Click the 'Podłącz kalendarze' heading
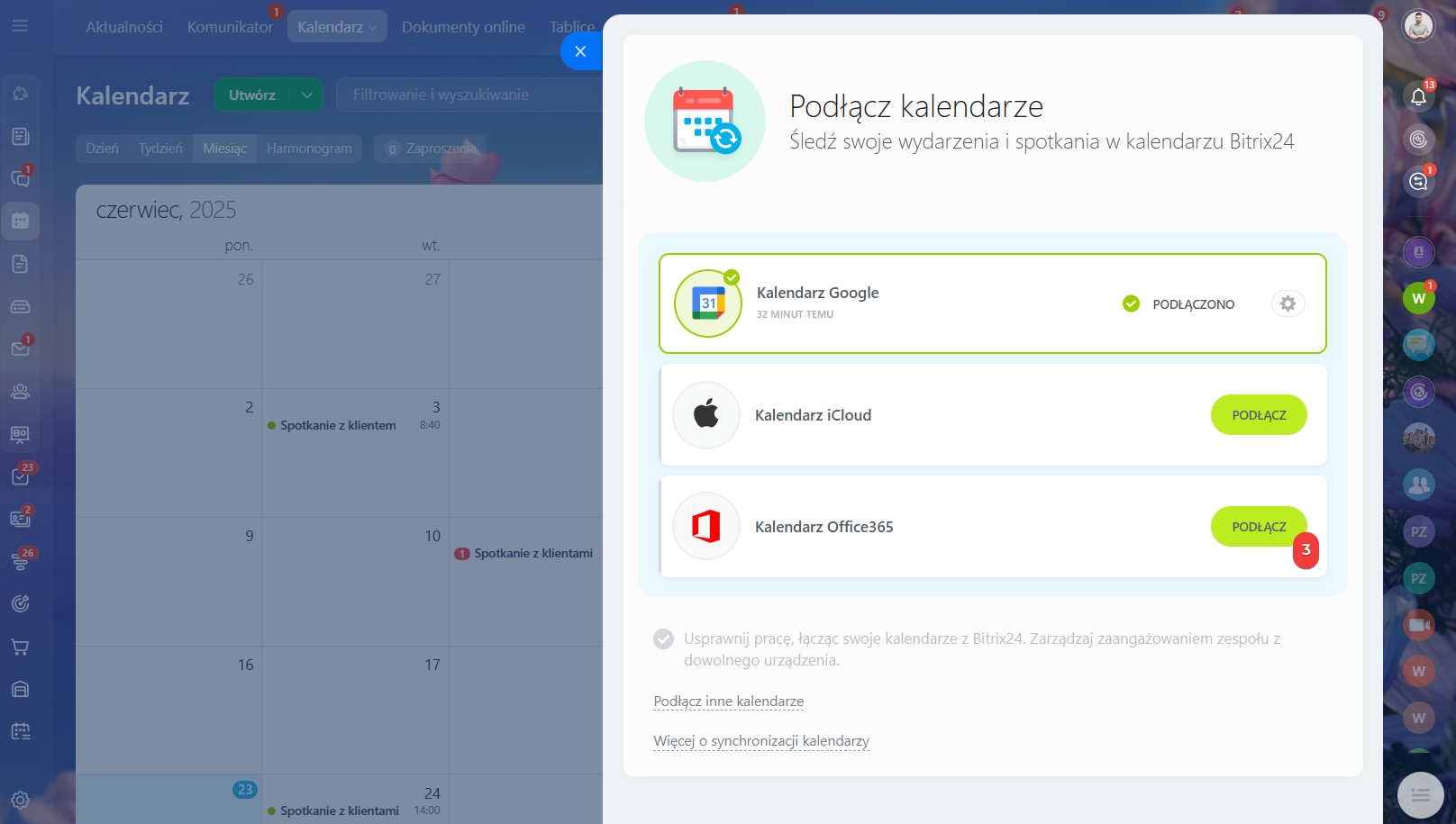The height and width of the screenshot is (824, 1456). click(915, 106)
